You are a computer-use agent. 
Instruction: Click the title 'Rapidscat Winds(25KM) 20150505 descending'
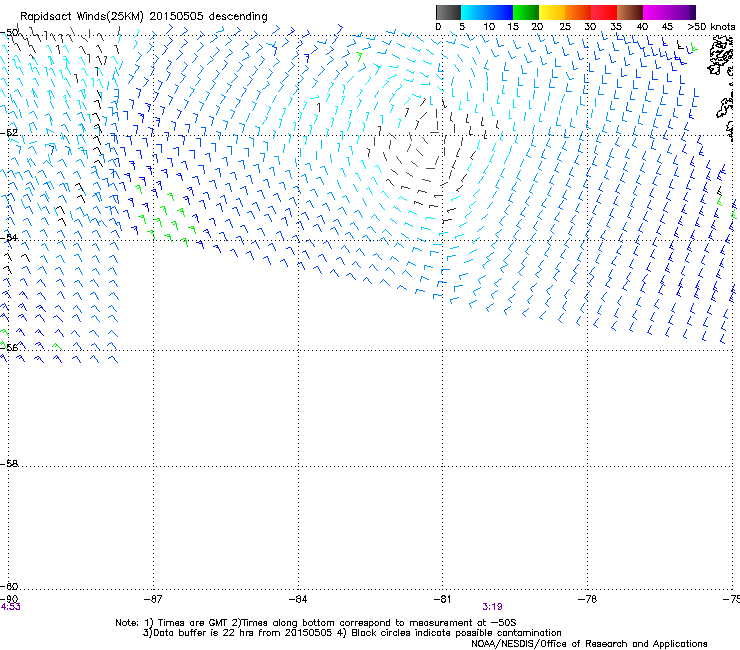(x=143, y=17)
